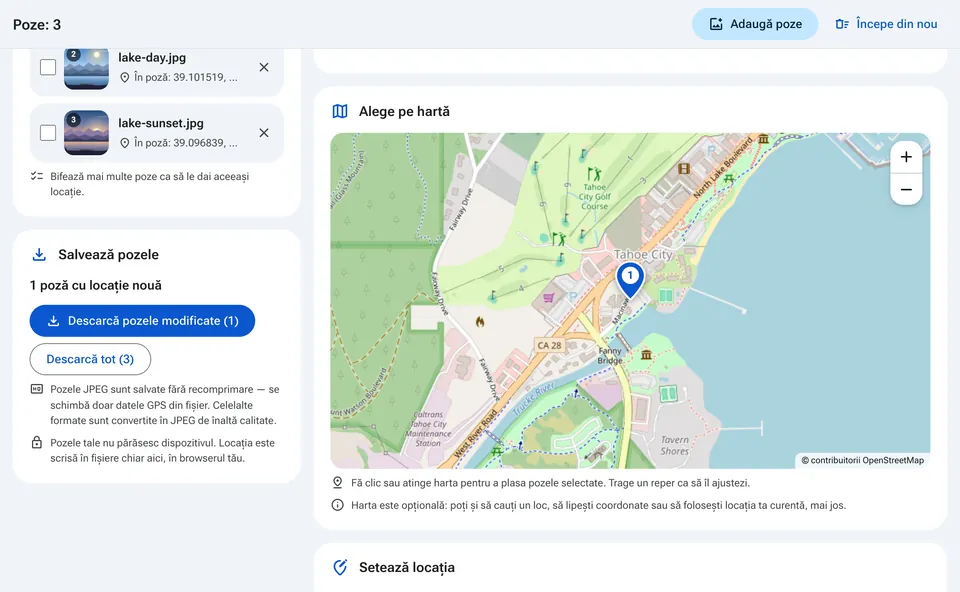
Task: Open the lake-sunset.jpg thumbnail
Action: [86, 133]
